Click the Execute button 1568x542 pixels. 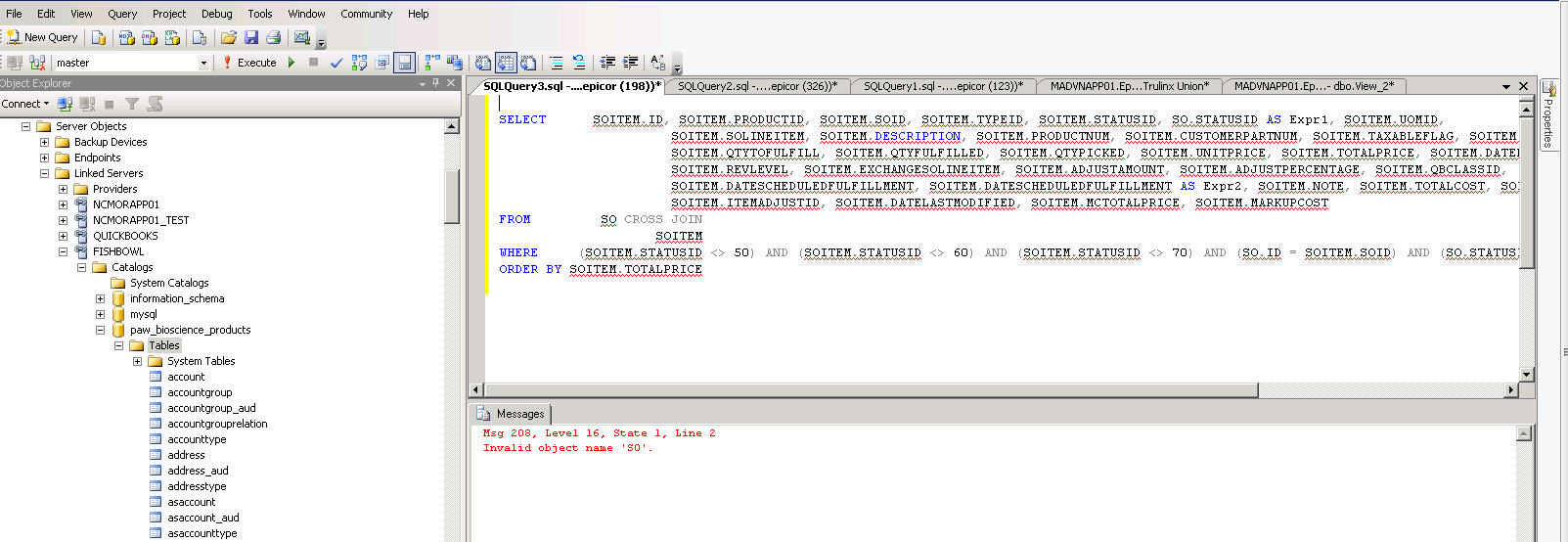point(249,63)
